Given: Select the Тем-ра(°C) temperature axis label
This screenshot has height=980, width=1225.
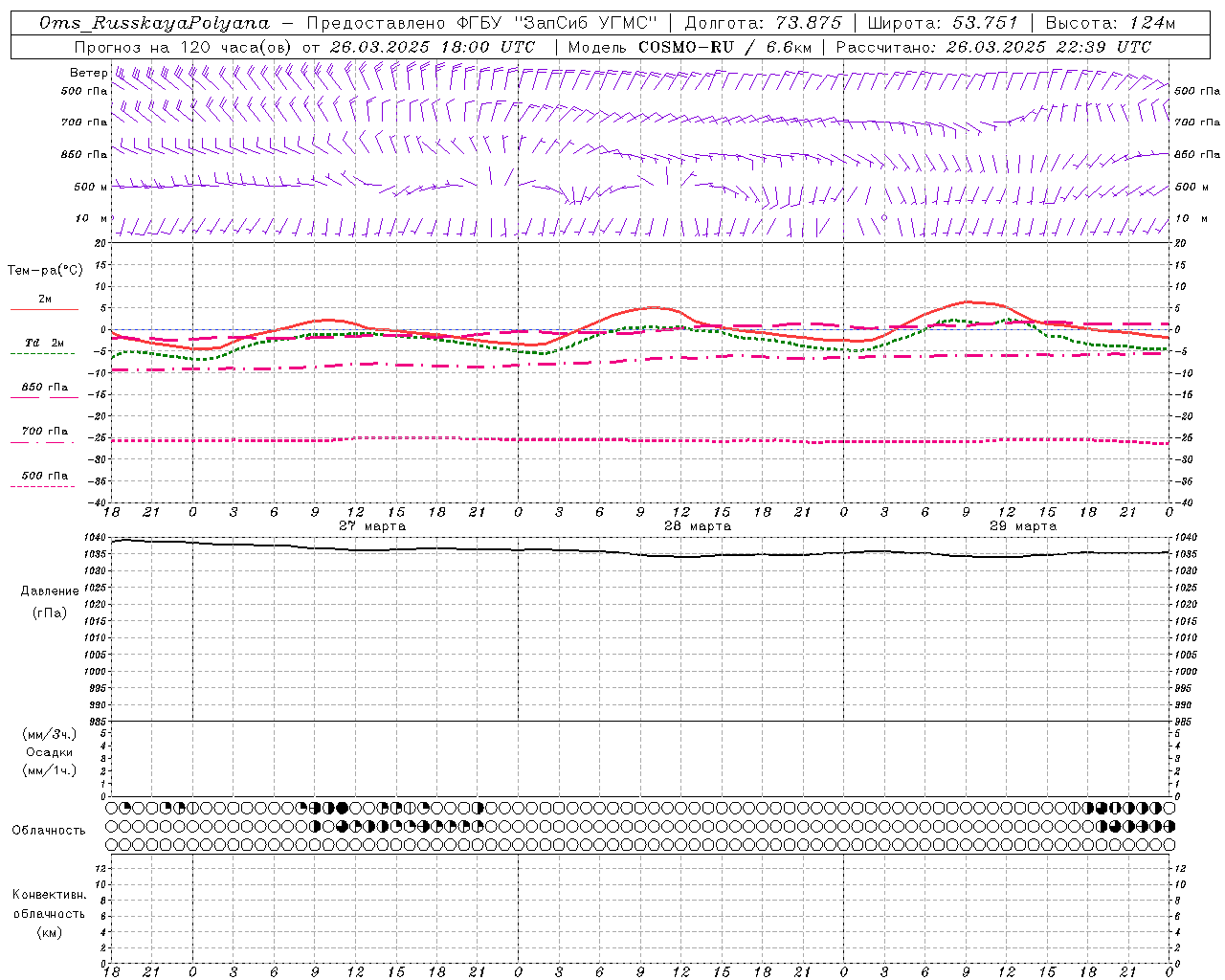Looking at the screenshot, I should (45, 271).
